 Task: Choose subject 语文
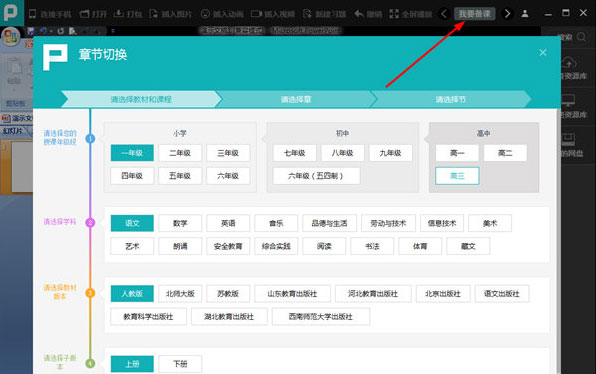[x=132, y=223]
